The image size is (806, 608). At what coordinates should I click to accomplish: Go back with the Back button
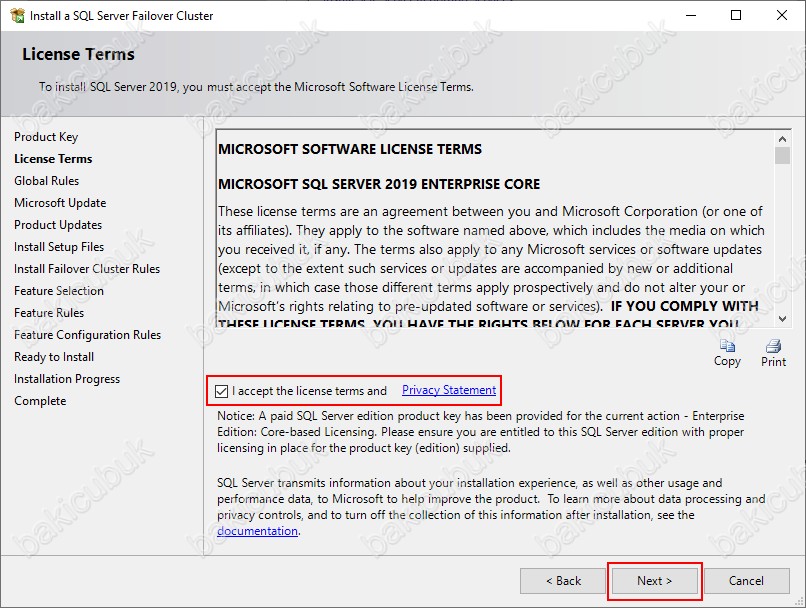point(563,581)
